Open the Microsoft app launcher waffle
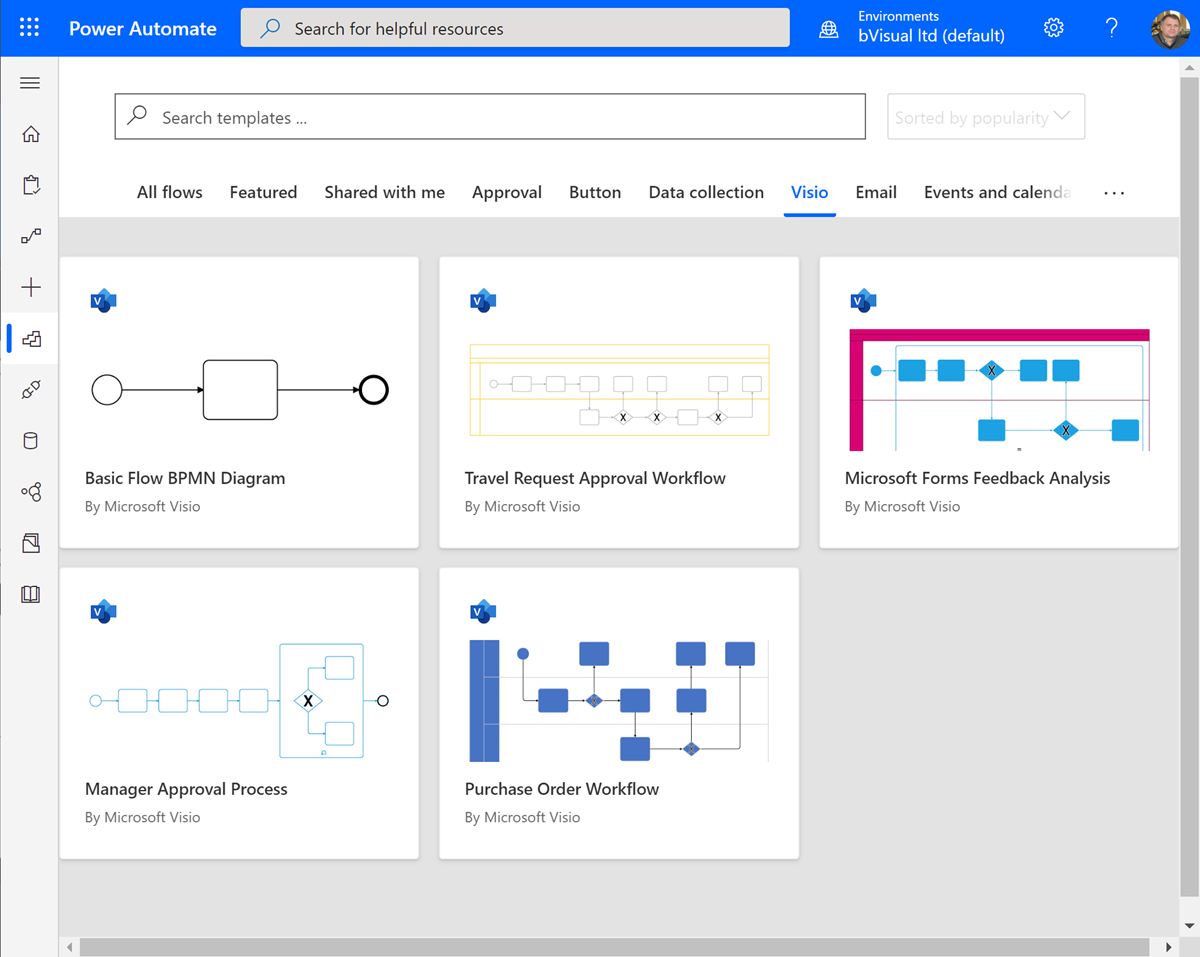 tap(28, 27)
